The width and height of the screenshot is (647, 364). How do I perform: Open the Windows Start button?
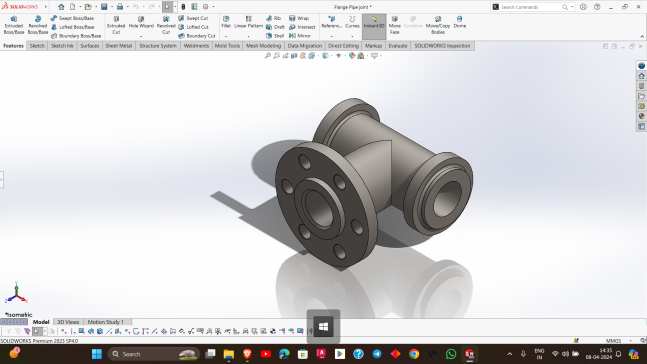coord(97,354)
